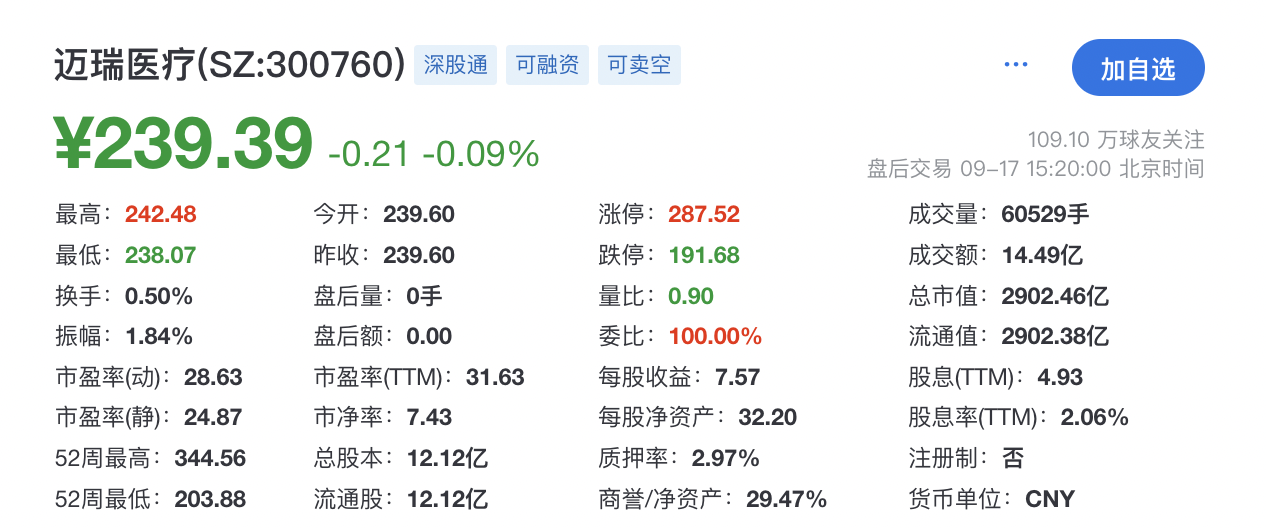Click the 委比 value 100.00%
This screenshot has width=1266, height=528.
tap(715, 336)
